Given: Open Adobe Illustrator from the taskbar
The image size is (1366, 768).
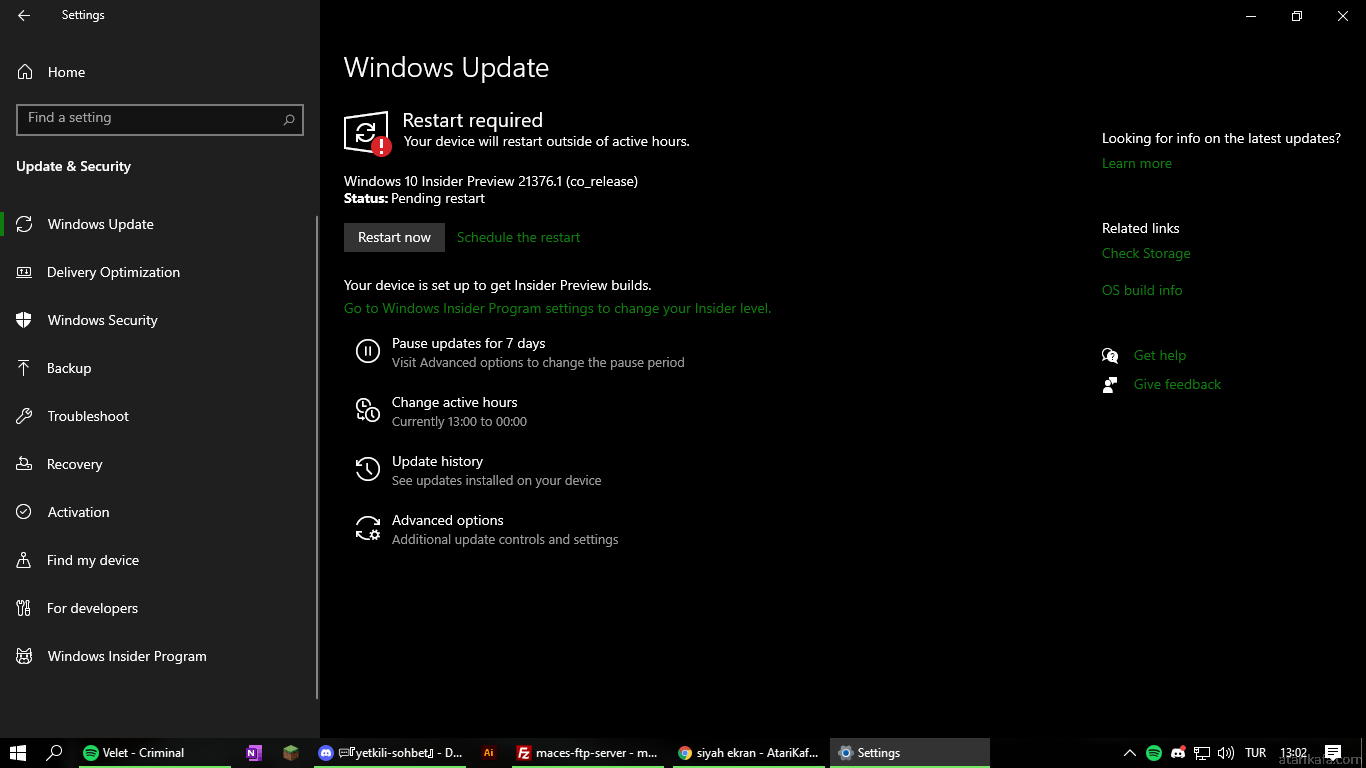Looking at the screenshot, I should click(489, 753).
